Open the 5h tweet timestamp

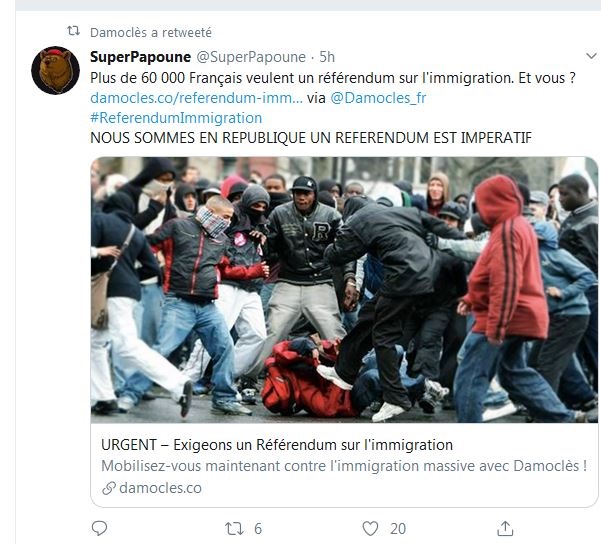click(327, 57)
